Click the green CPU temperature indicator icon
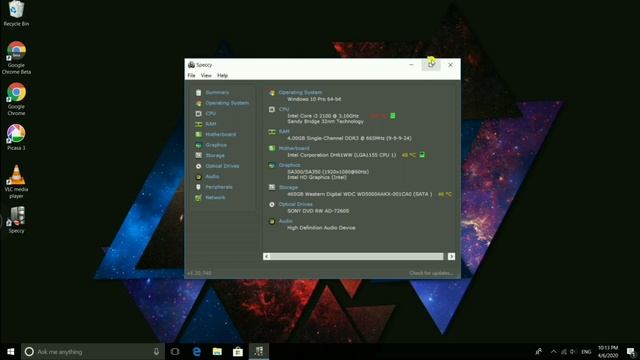This screenshot has height=360, width=640. point(393,116)
